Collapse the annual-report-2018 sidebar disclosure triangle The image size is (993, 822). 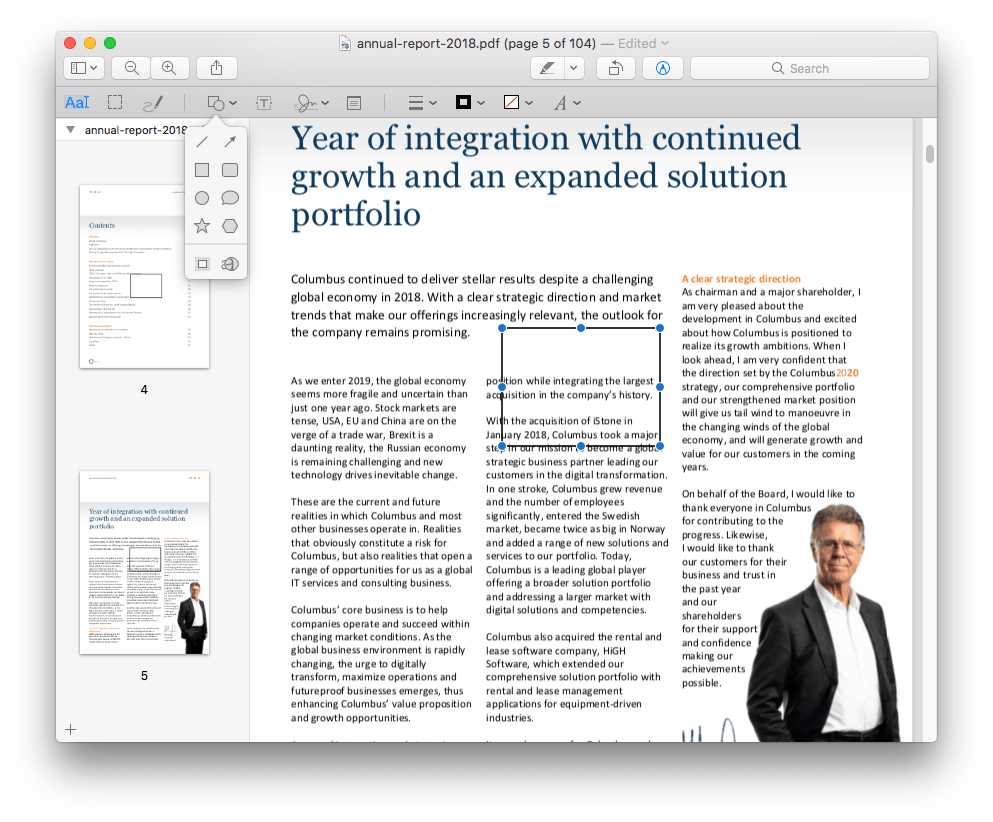point(69,129)
